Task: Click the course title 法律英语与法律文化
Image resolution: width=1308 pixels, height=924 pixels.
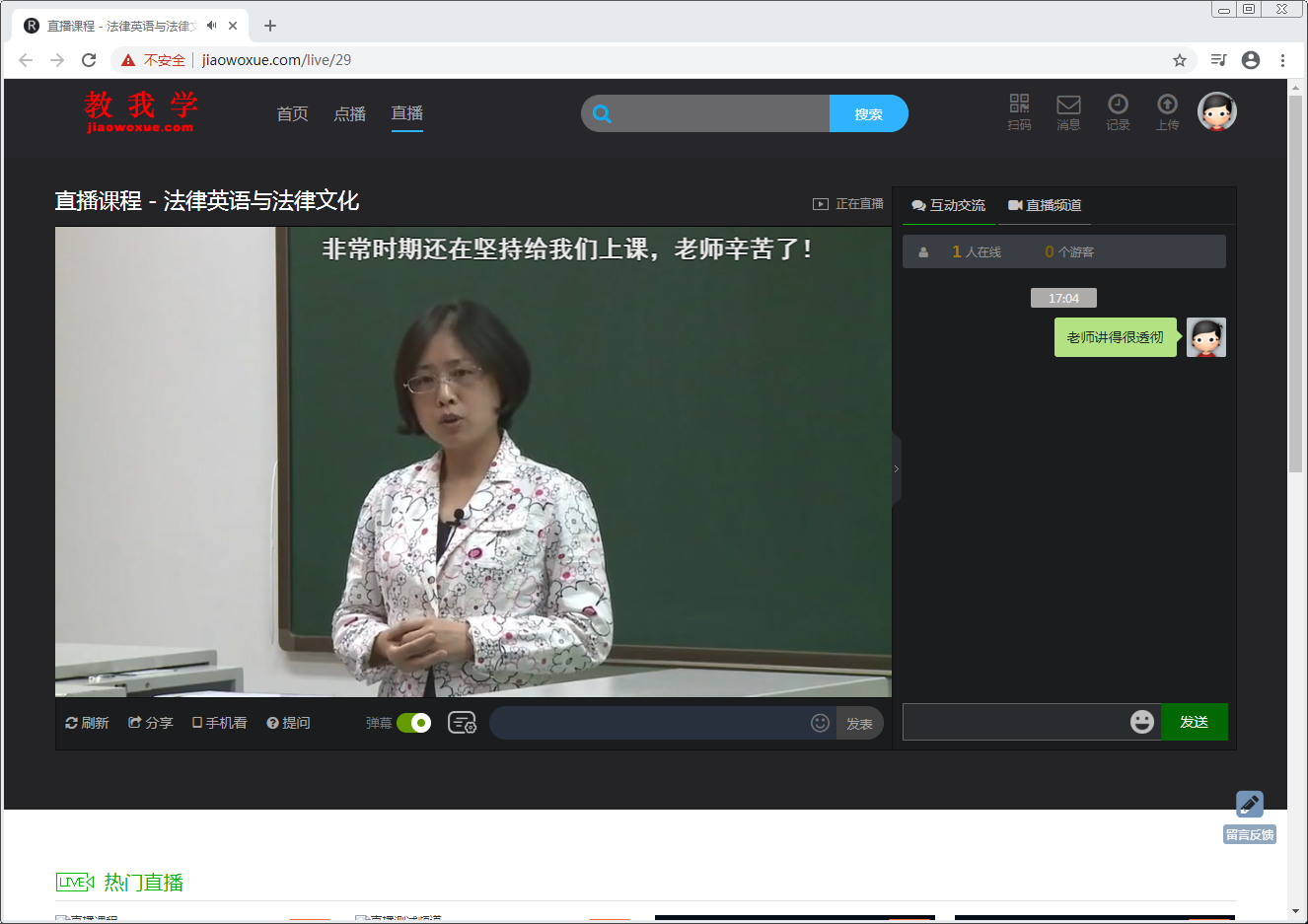Action: (260, 201)
